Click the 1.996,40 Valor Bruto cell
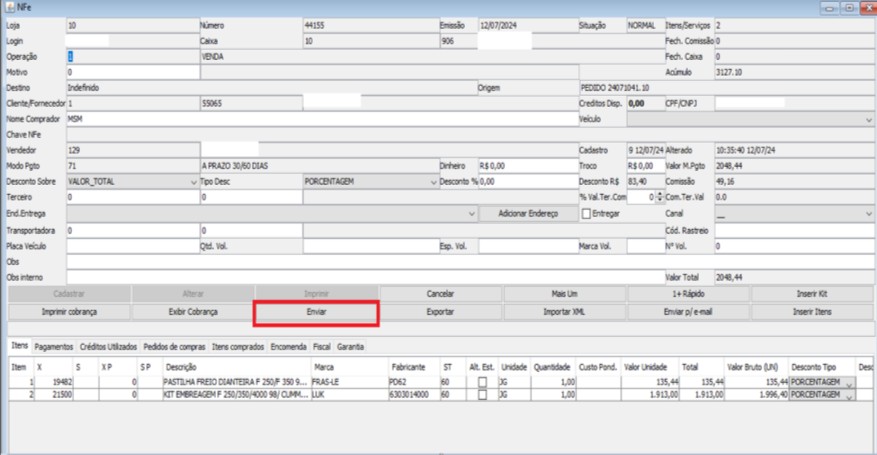This screenshot has height=455, width=877. click(756, 395)
